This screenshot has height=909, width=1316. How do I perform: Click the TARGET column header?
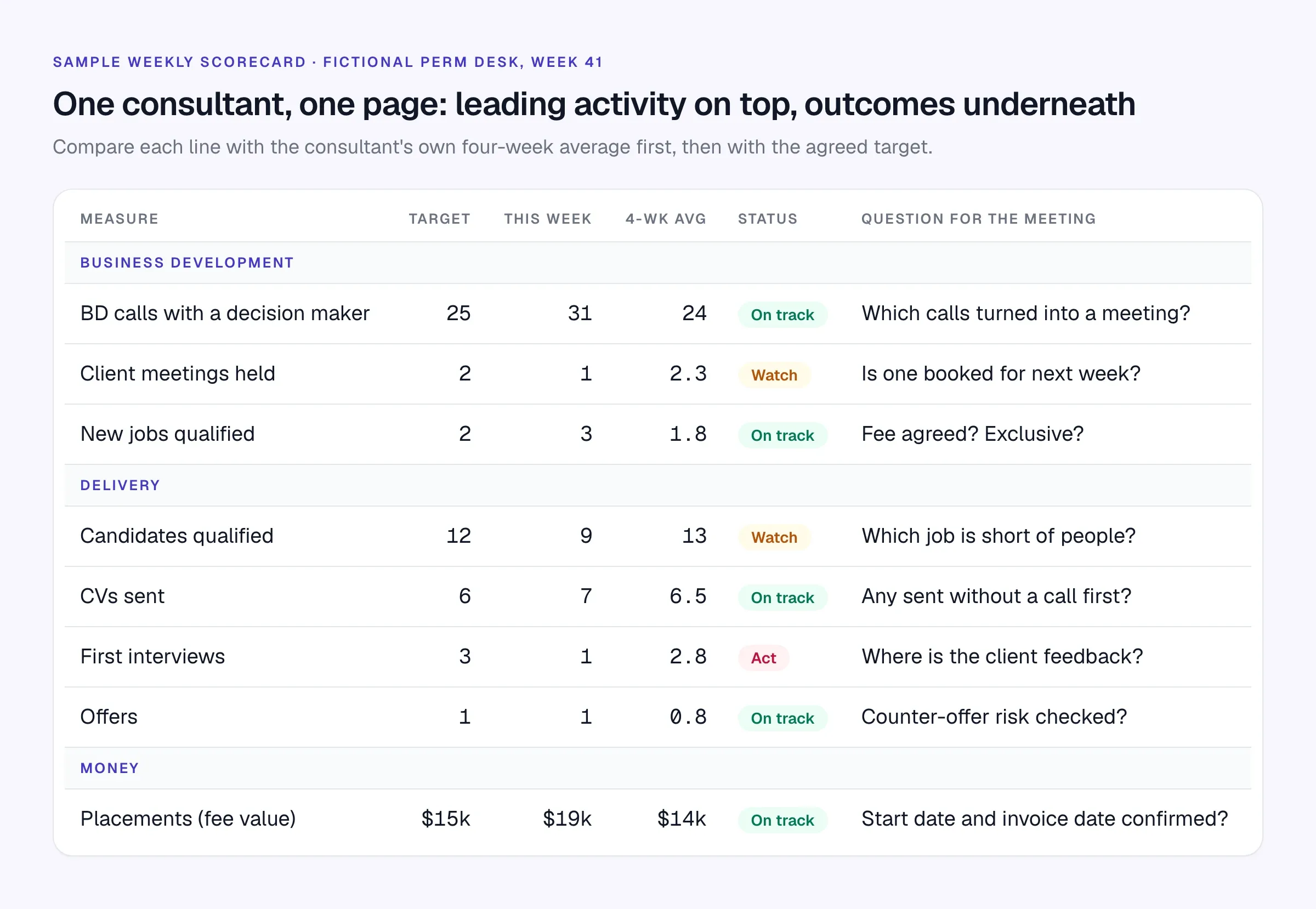(x=439, y=219)
